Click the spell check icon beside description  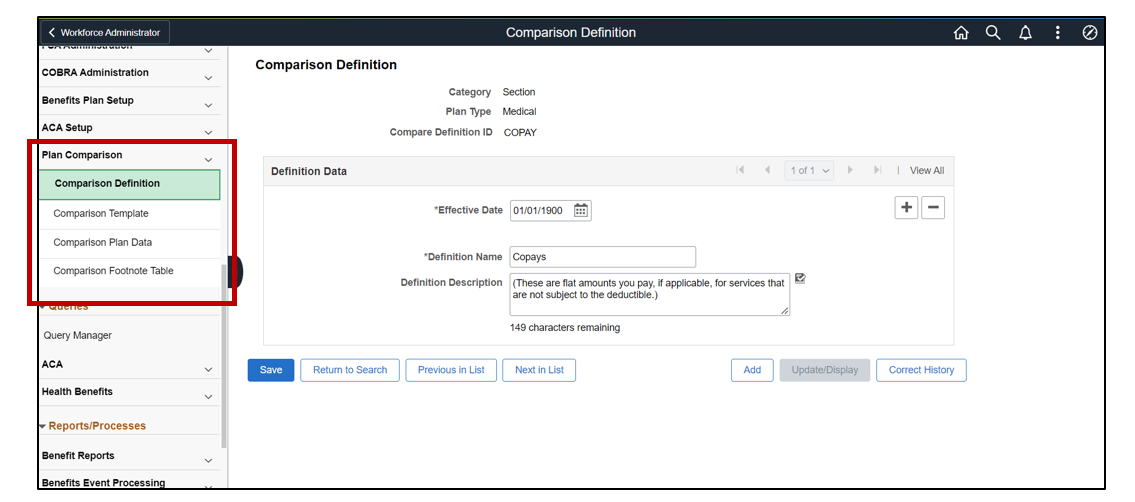(800, 279)
